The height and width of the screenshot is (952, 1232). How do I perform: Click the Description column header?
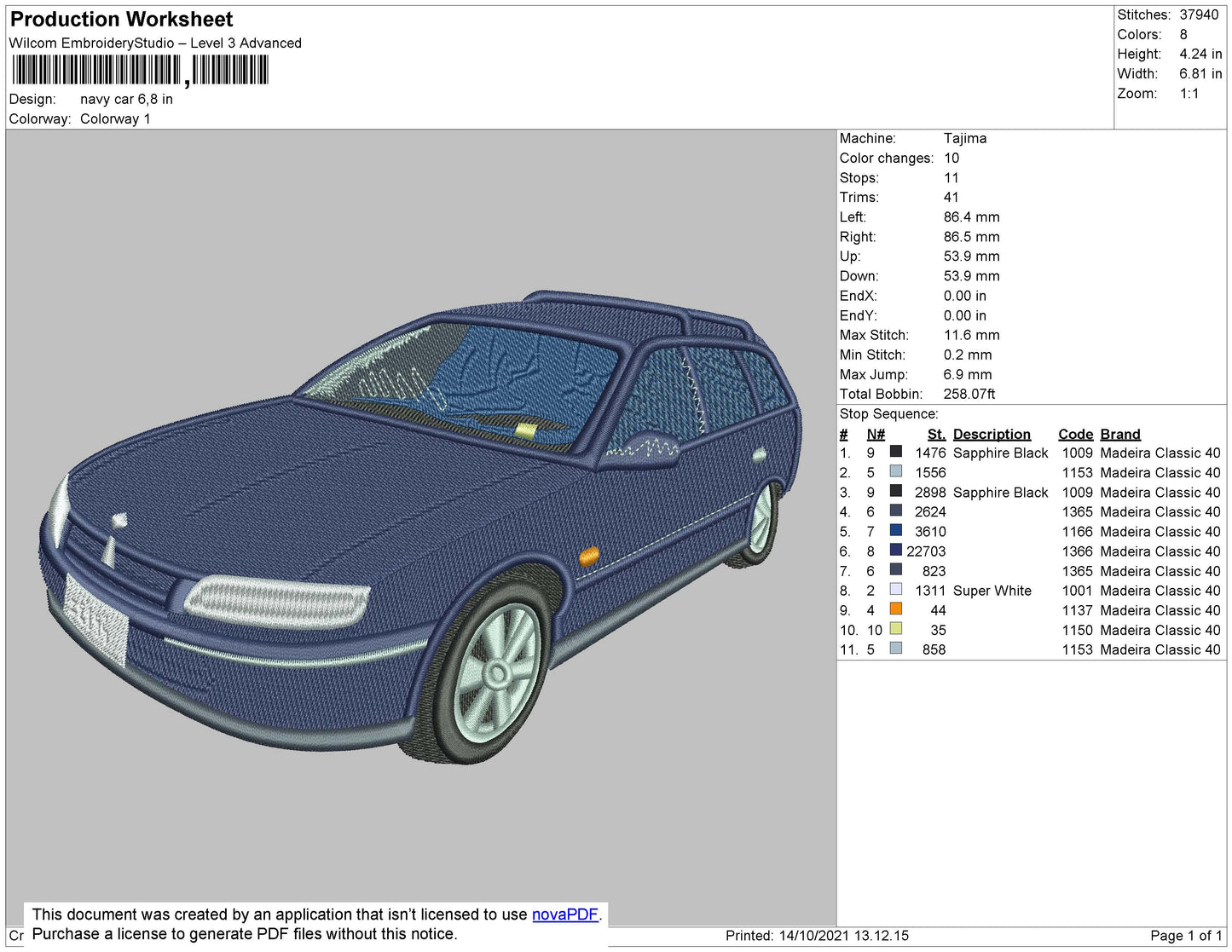[992, 434]
